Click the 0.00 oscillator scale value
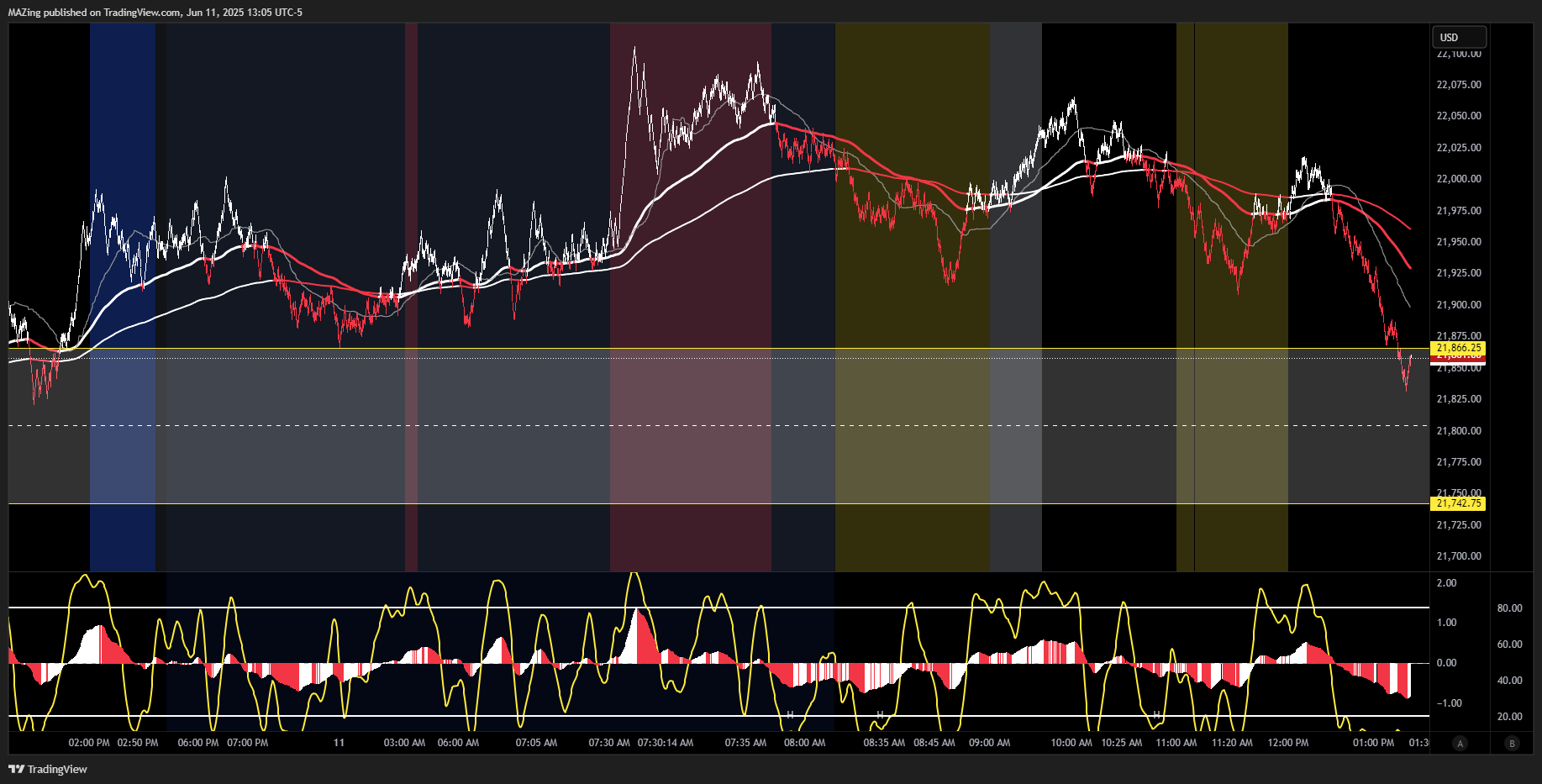 tap(1446, 663)
